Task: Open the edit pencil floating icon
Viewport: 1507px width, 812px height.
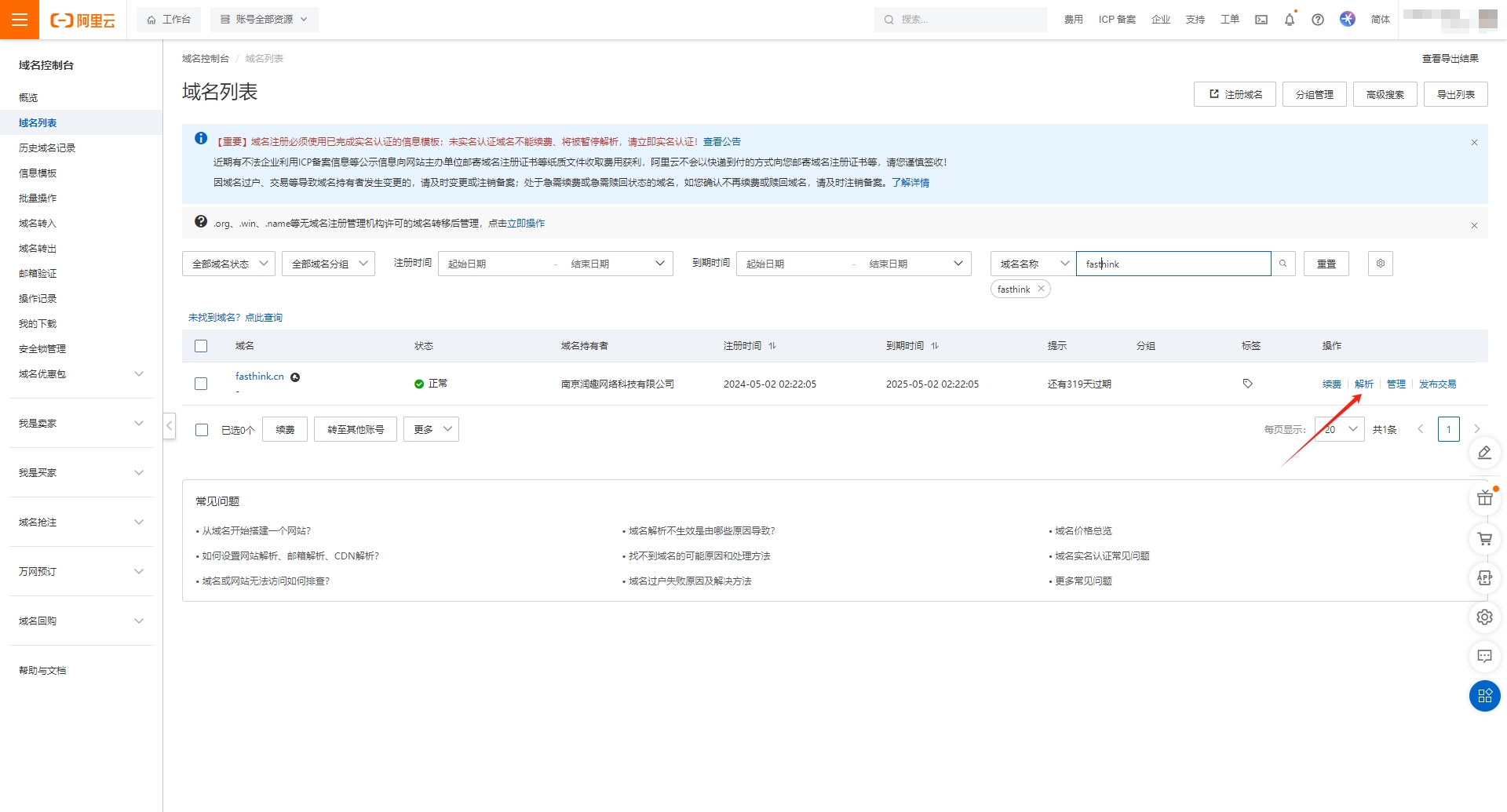Action: (1484, 453)
